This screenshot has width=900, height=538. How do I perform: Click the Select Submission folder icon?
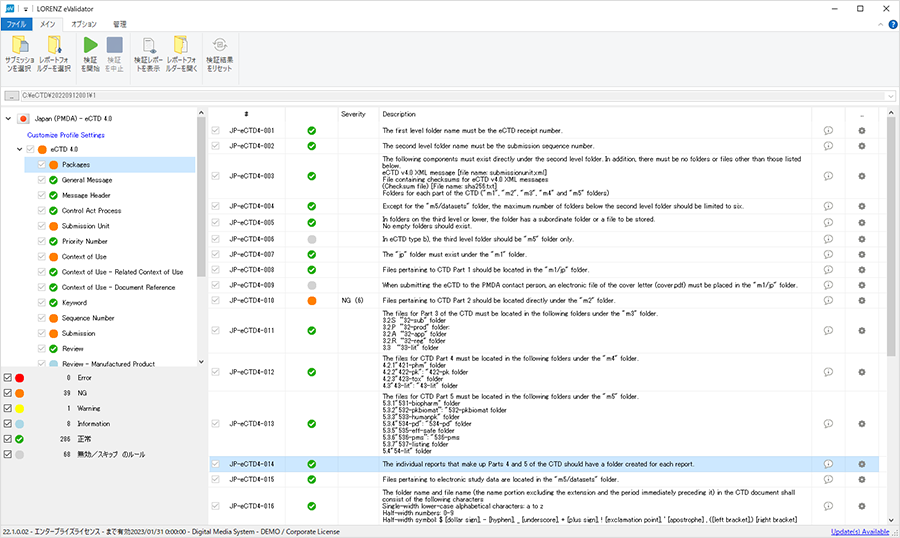click(x=20, y=45)
